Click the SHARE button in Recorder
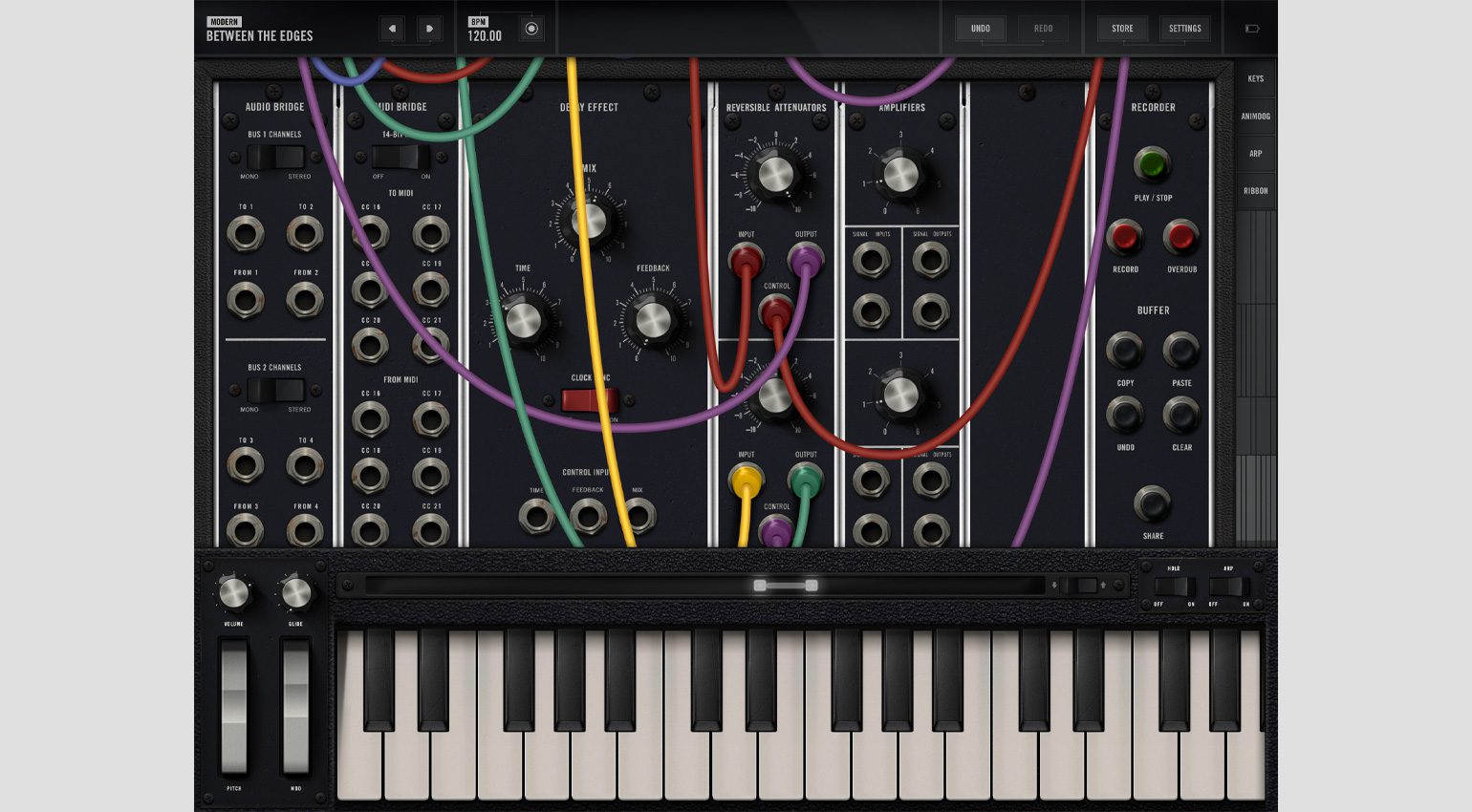 point(1153,503)
